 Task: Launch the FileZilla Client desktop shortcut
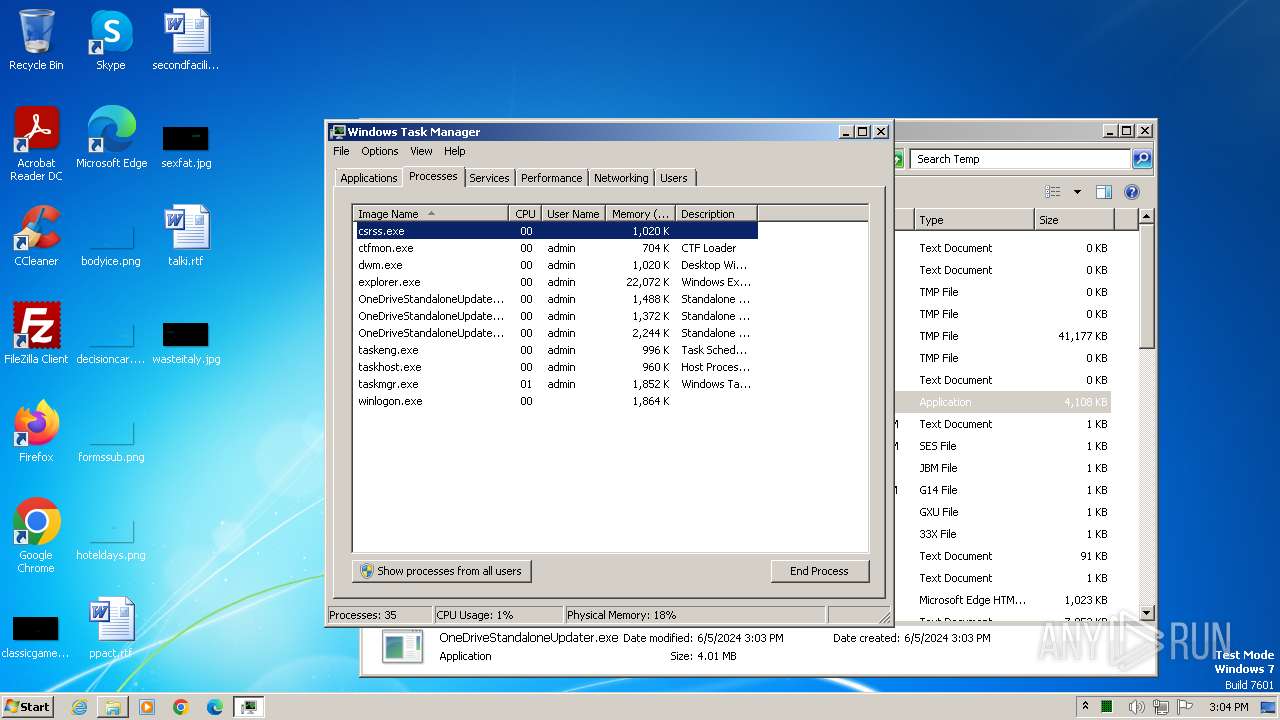coord(36,334)
